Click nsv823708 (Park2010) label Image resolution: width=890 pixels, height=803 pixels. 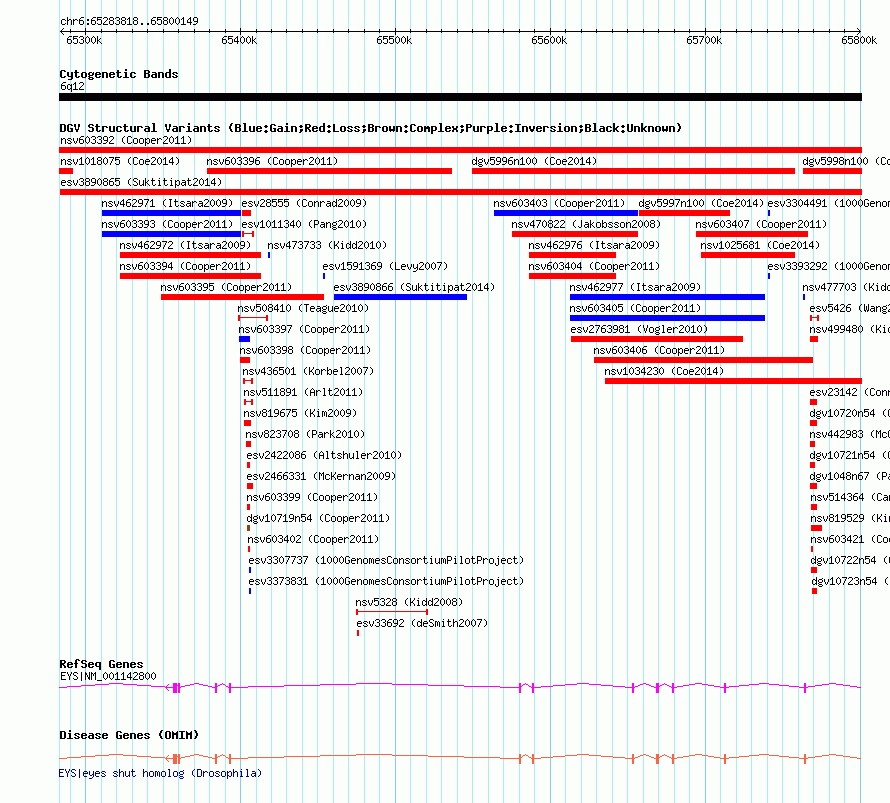(305, 434)
